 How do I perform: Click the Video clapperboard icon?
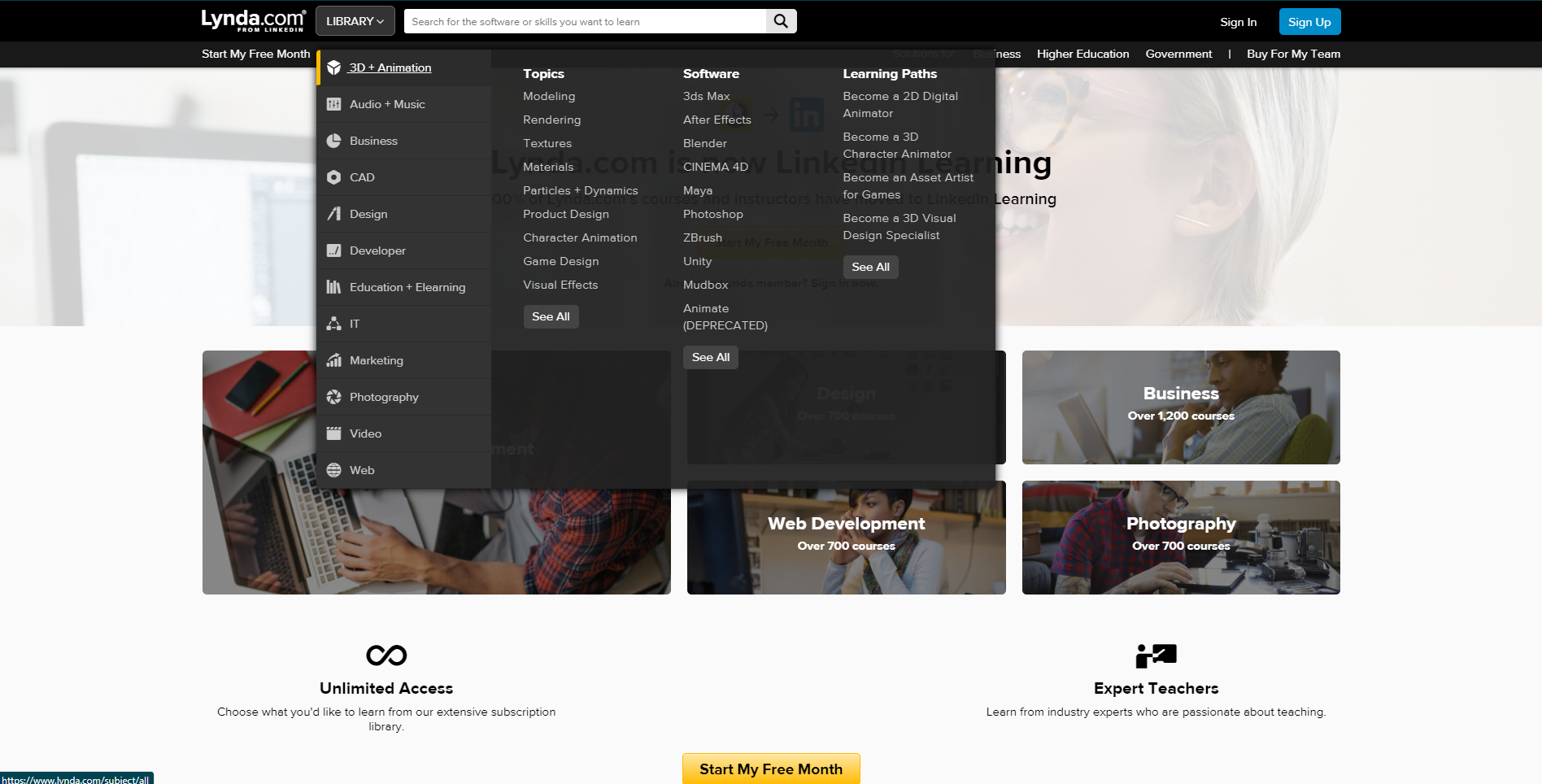tap(333, 433)
